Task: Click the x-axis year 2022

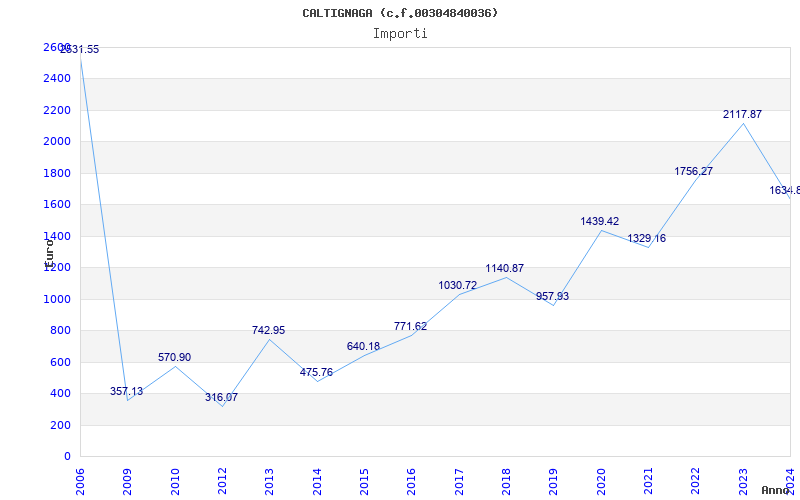Action: tap(695, 482)
